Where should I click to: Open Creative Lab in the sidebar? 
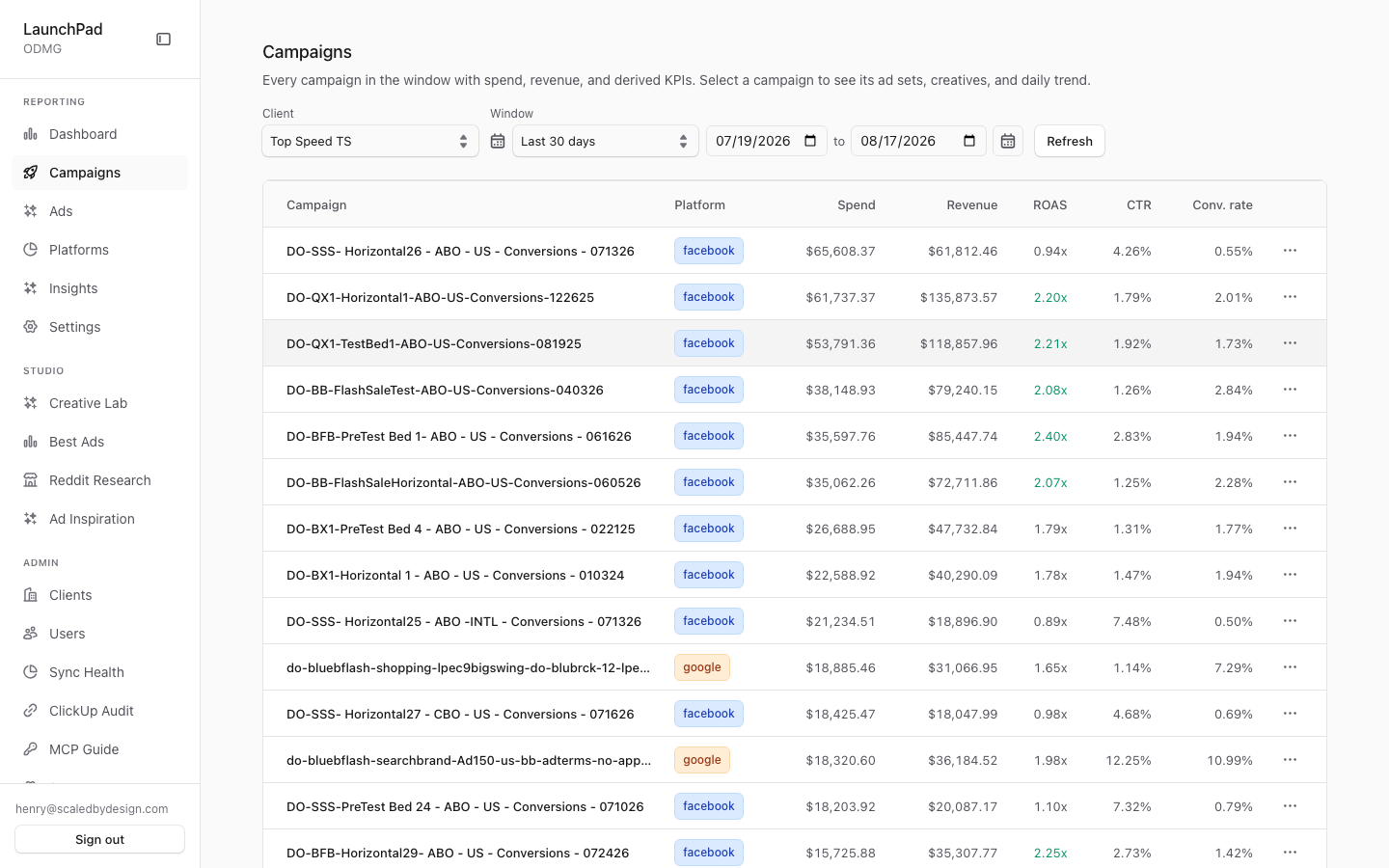[x=100, y=403]
